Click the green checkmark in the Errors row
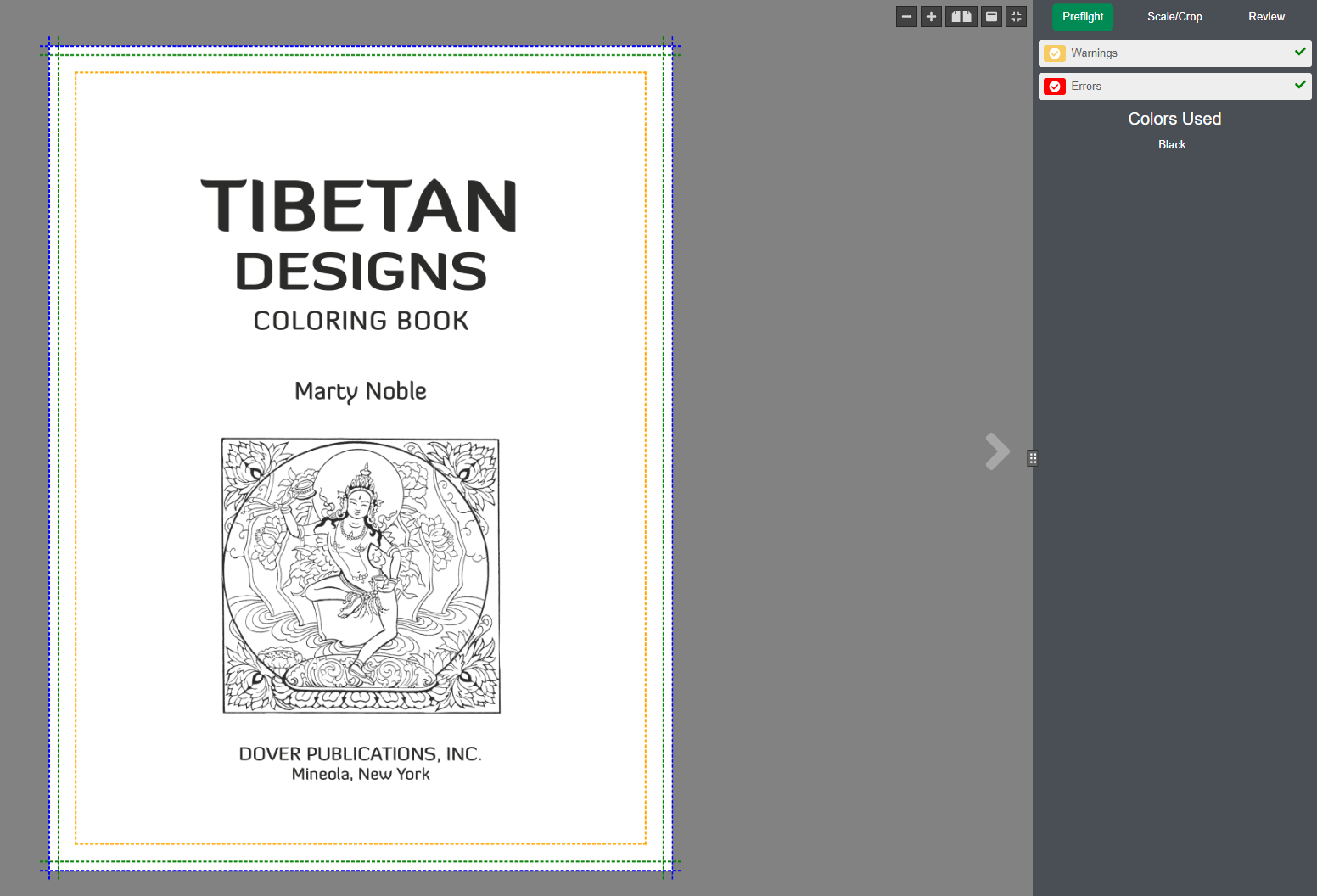The image size is (1317, 896). [1300, 85]
